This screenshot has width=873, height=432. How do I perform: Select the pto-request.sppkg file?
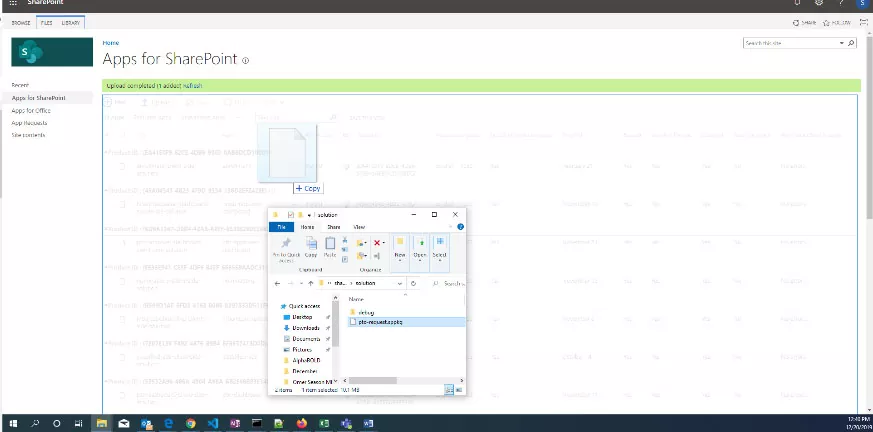[x=406, y=322]
